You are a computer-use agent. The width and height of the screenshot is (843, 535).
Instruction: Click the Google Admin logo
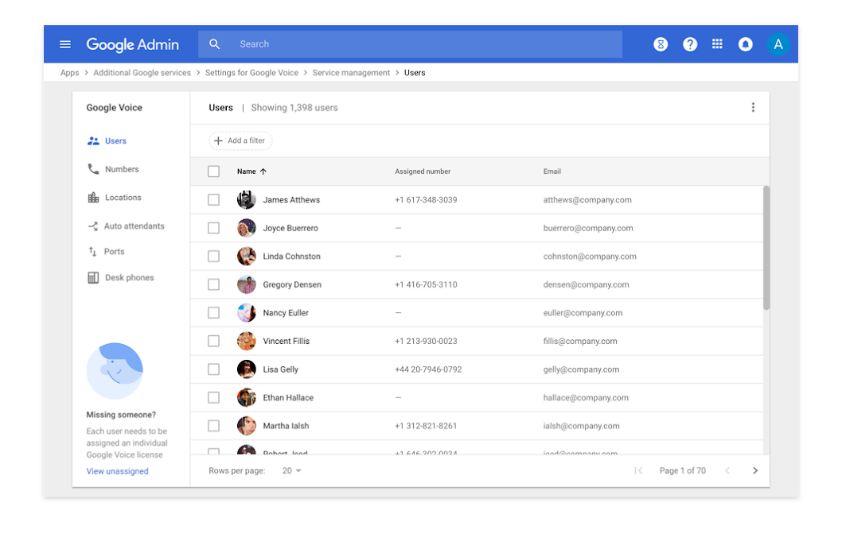[x=132, y=44]
